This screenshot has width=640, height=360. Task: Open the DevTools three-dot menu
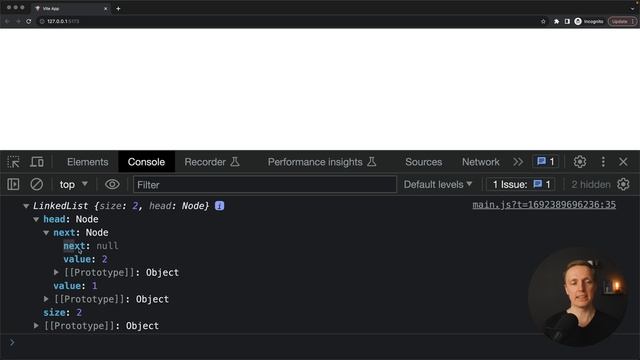point(603,162)
